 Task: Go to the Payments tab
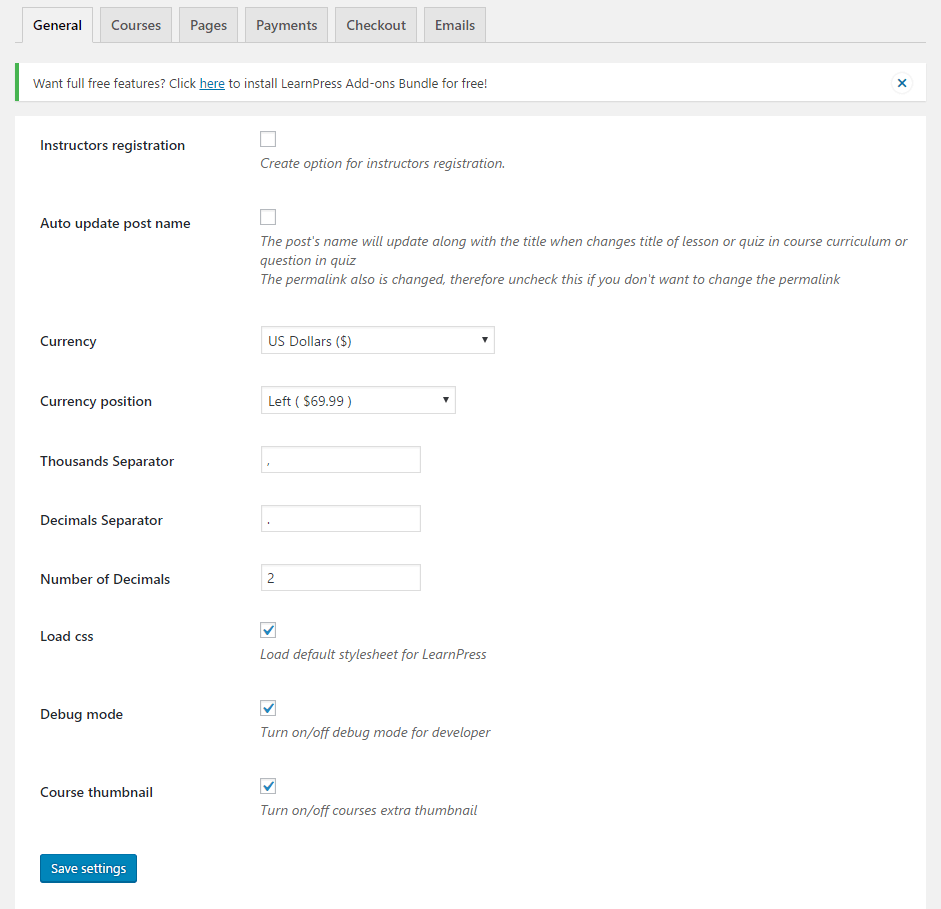click(x=286, y=25)
